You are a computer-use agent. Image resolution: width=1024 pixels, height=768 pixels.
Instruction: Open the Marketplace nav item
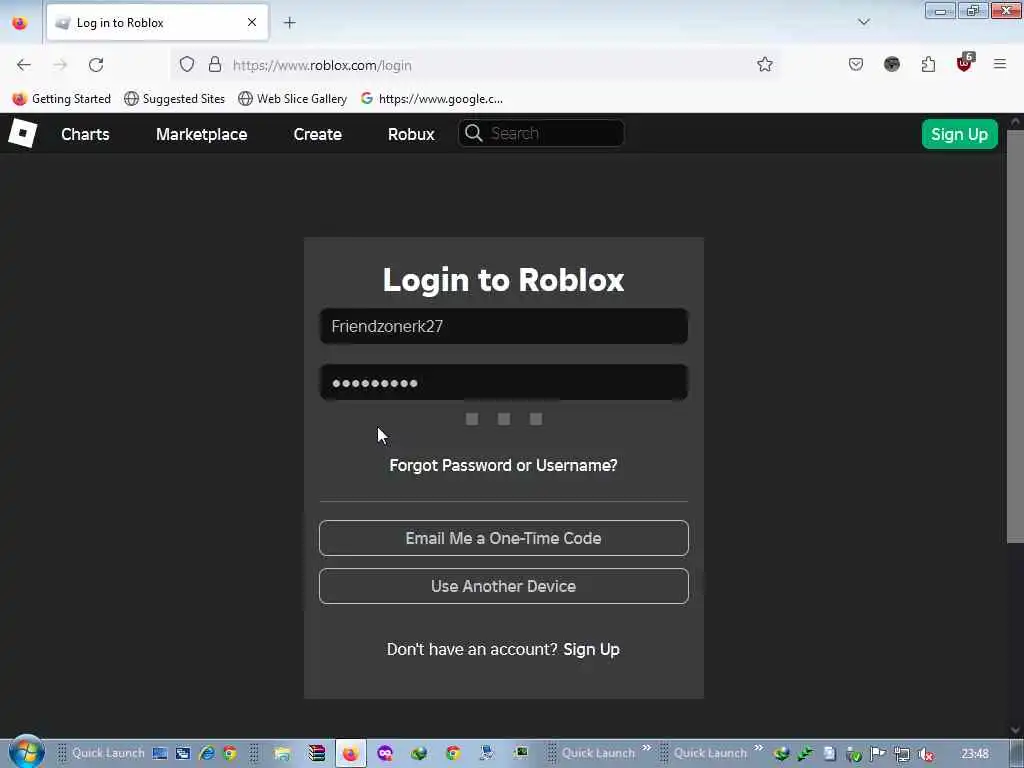pos(201,135)
